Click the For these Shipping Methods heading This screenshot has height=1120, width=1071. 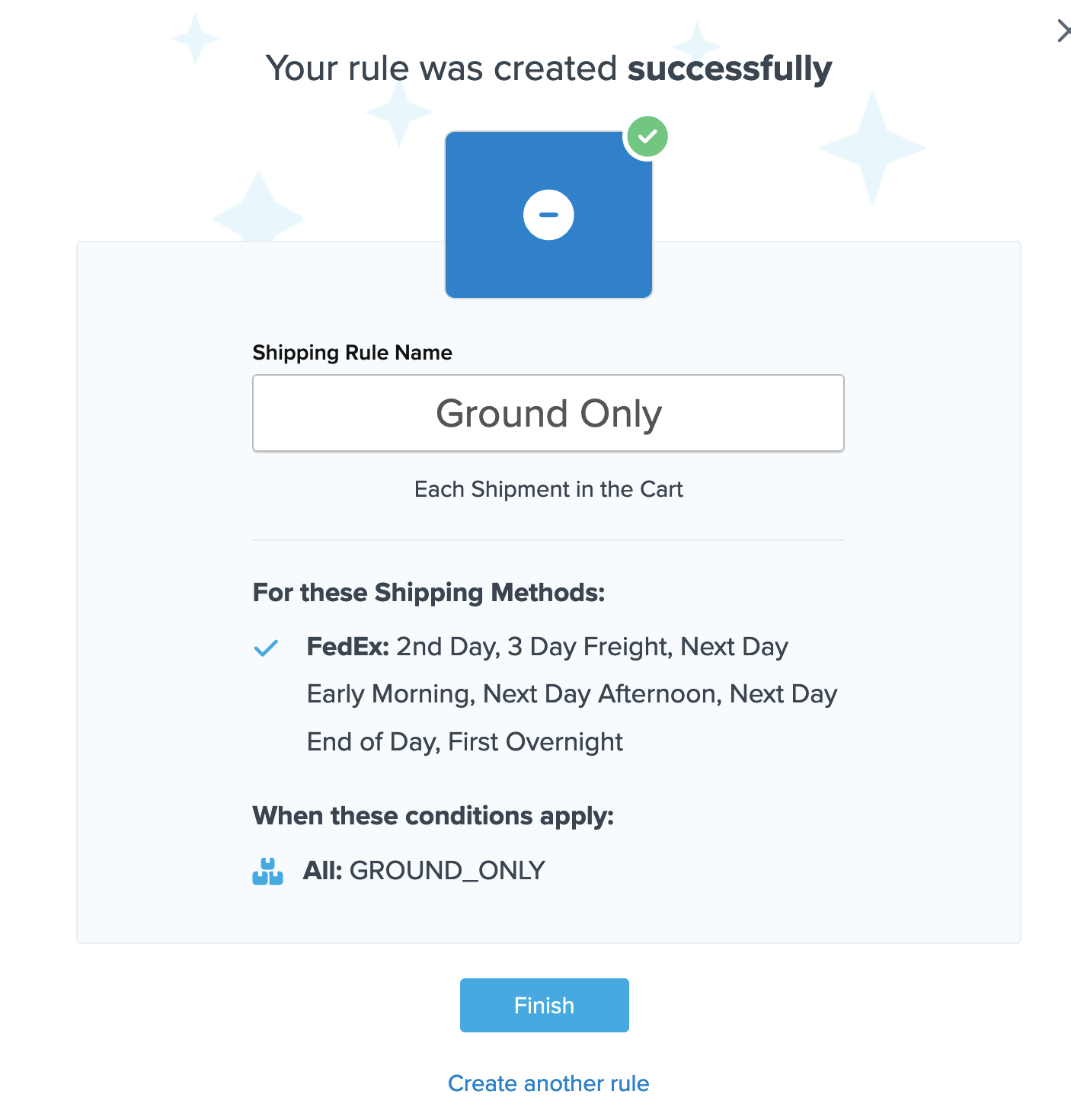click(429, 593)
